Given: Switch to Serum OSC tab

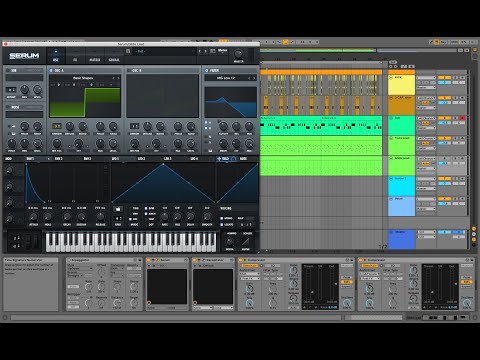Looking at the screenshot, I should pyautogui.click(x=56, y=56).
